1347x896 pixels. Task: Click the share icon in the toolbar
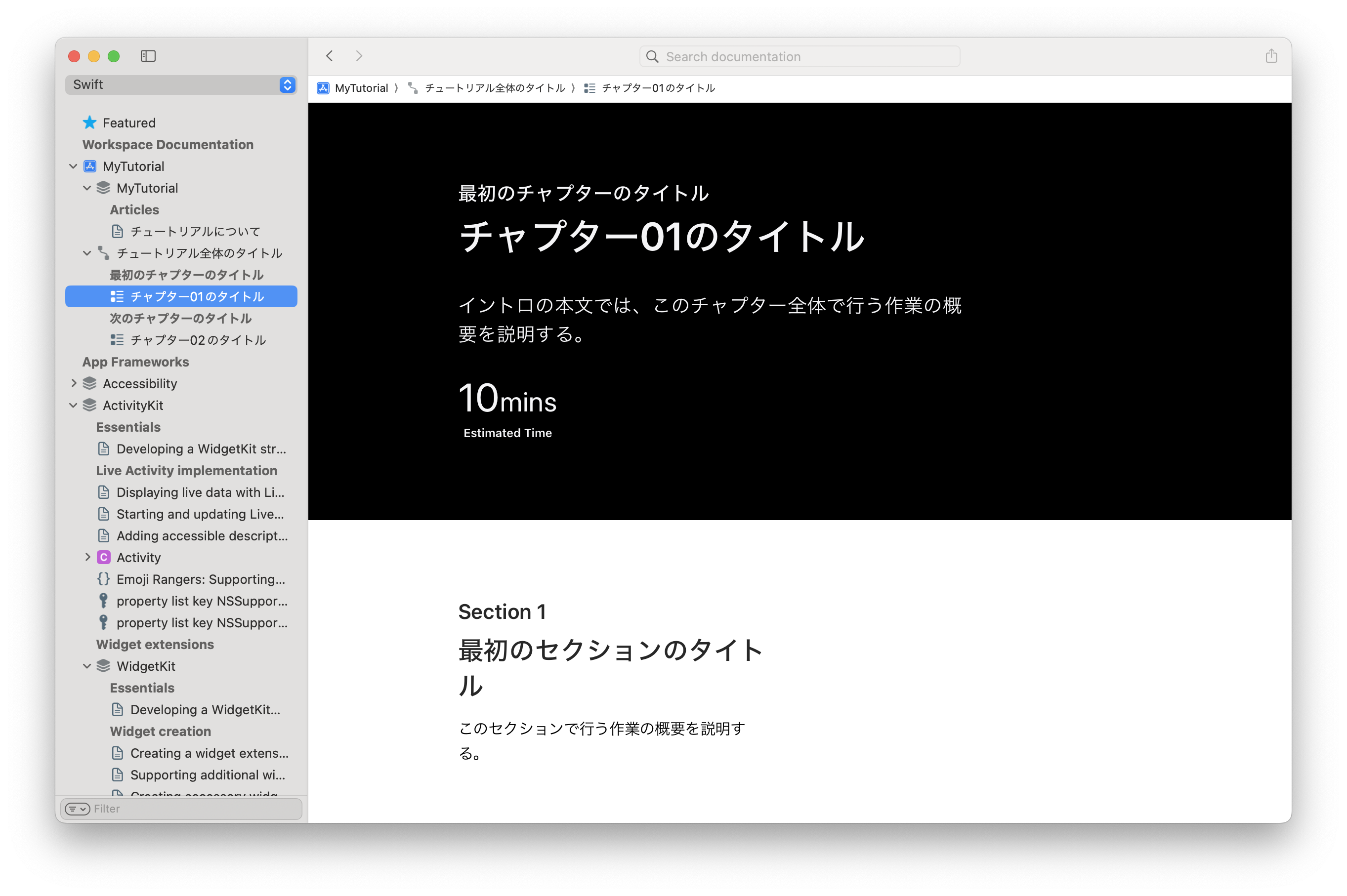[1271, 55]
